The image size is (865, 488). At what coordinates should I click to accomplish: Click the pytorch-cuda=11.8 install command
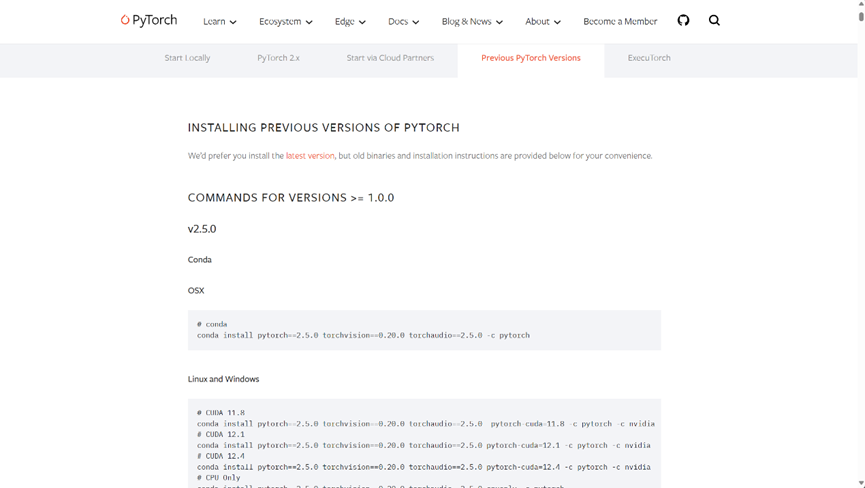coord(426,423)
